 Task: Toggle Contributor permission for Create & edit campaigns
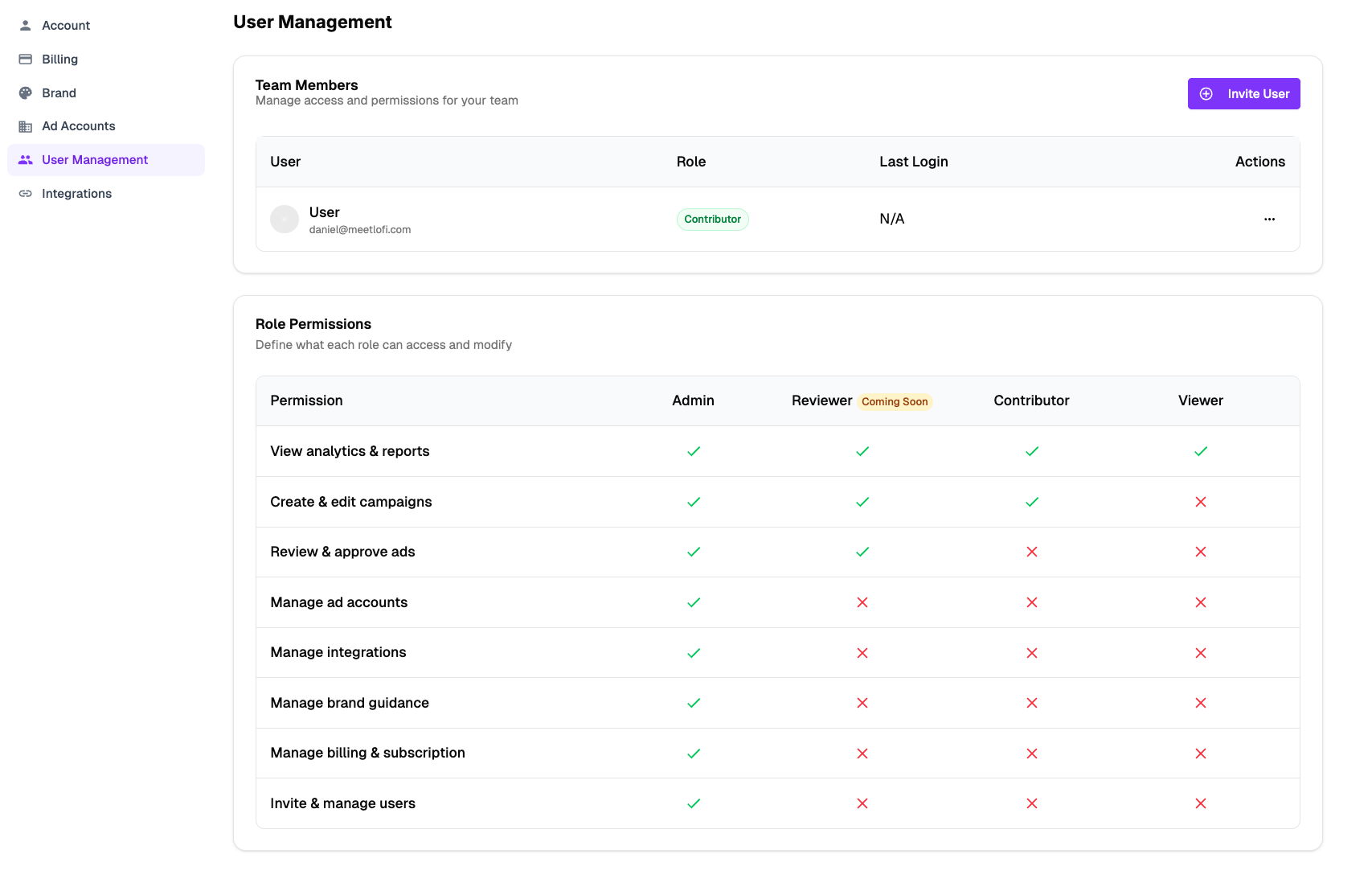[1031, 502]
